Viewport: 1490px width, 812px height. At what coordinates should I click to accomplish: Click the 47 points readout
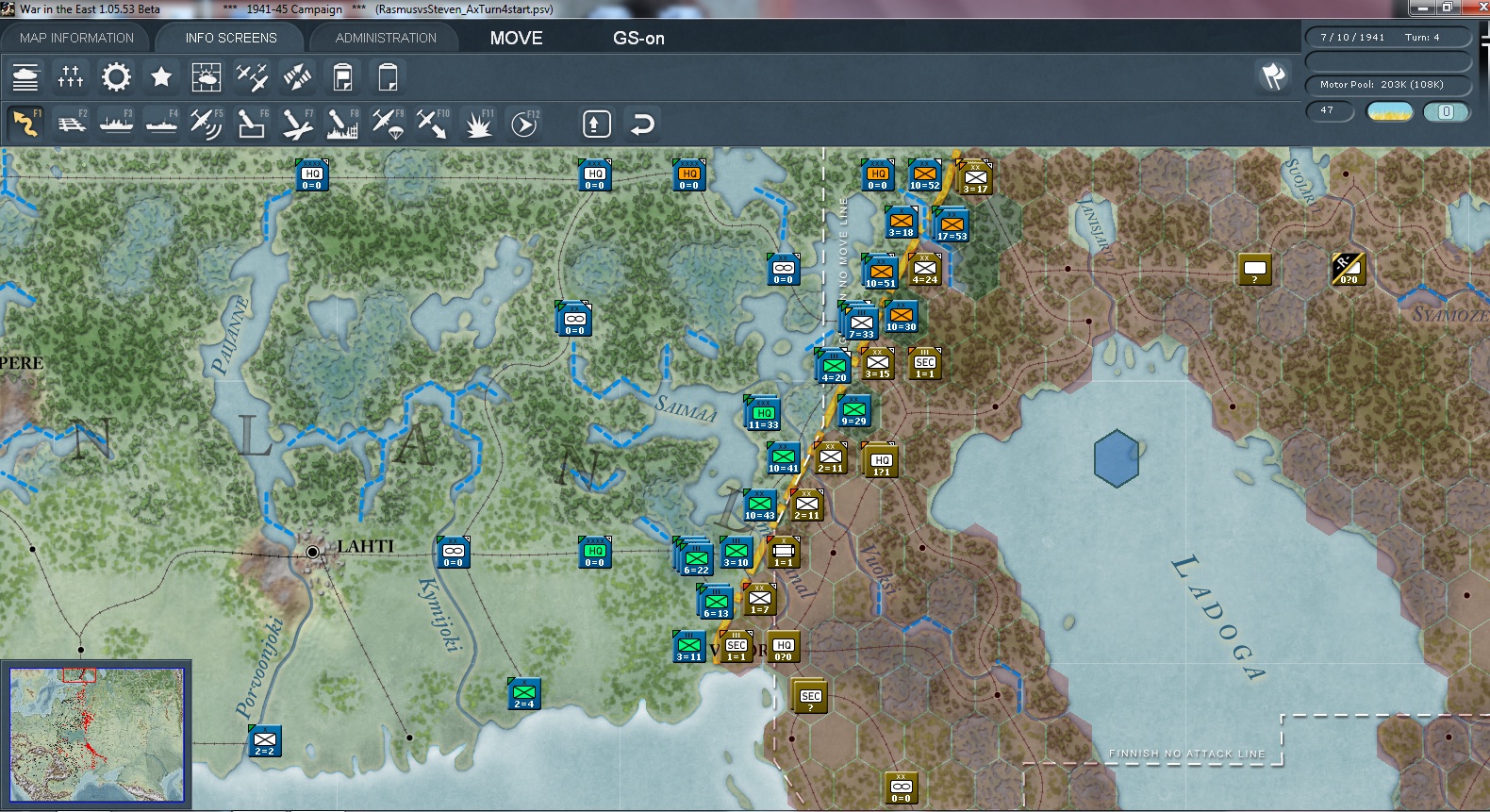[x=1330, y=110]
